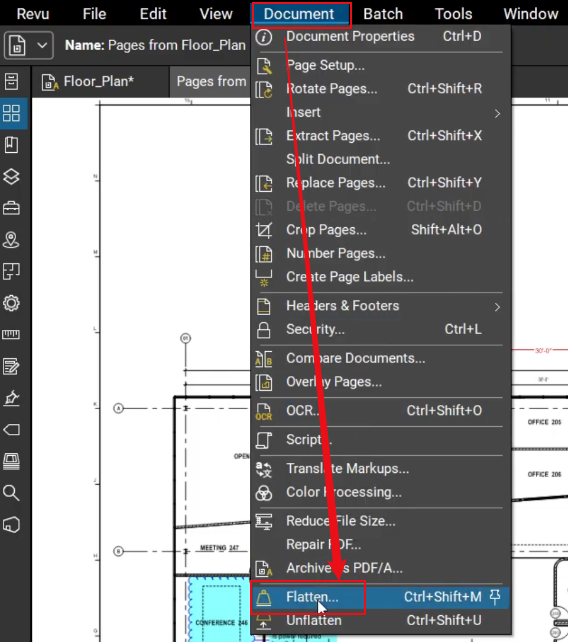The height and width of the screenshot is (642, 568).
Task: Open the Spaces panel icon
Action: tap(11, 272)
